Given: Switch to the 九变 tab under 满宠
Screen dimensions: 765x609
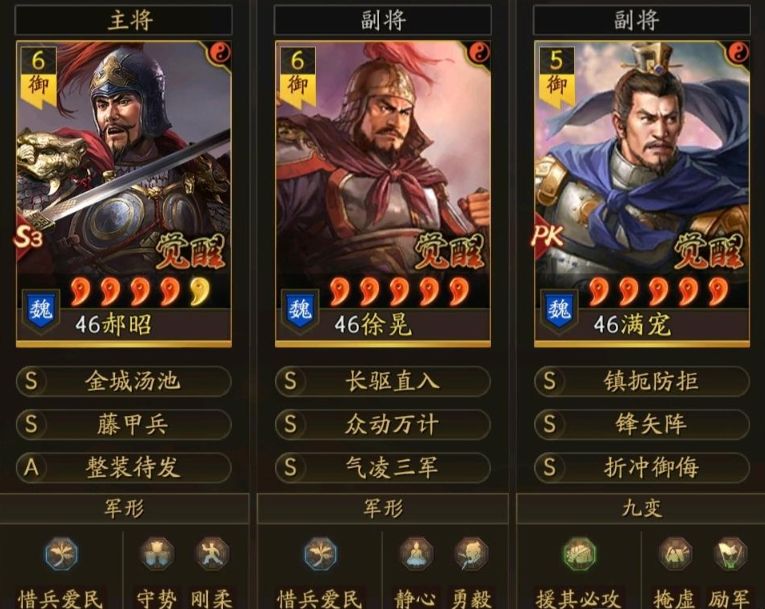Looking at the screenshot, I should point(641,509).
